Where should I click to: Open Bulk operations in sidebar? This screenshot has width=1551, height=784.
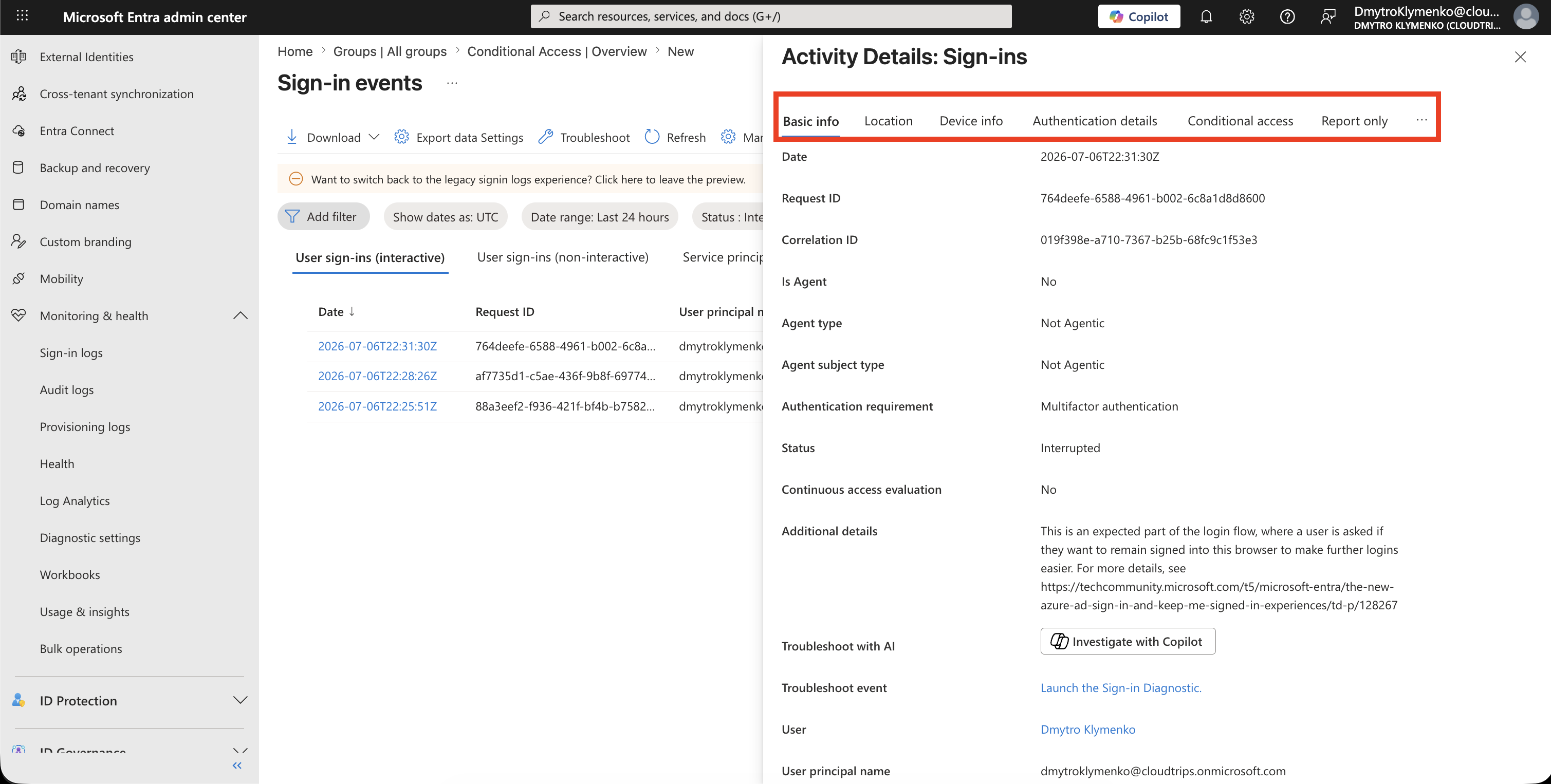point(81,648)
